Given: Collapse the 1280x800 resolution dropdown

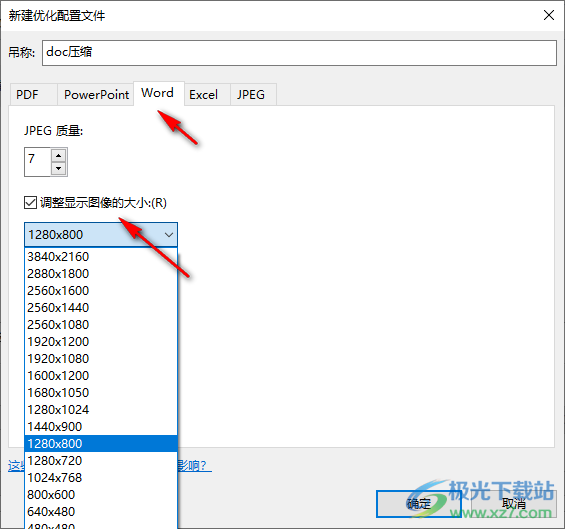Looking at the screenshot, I should (x=101, y=235).
